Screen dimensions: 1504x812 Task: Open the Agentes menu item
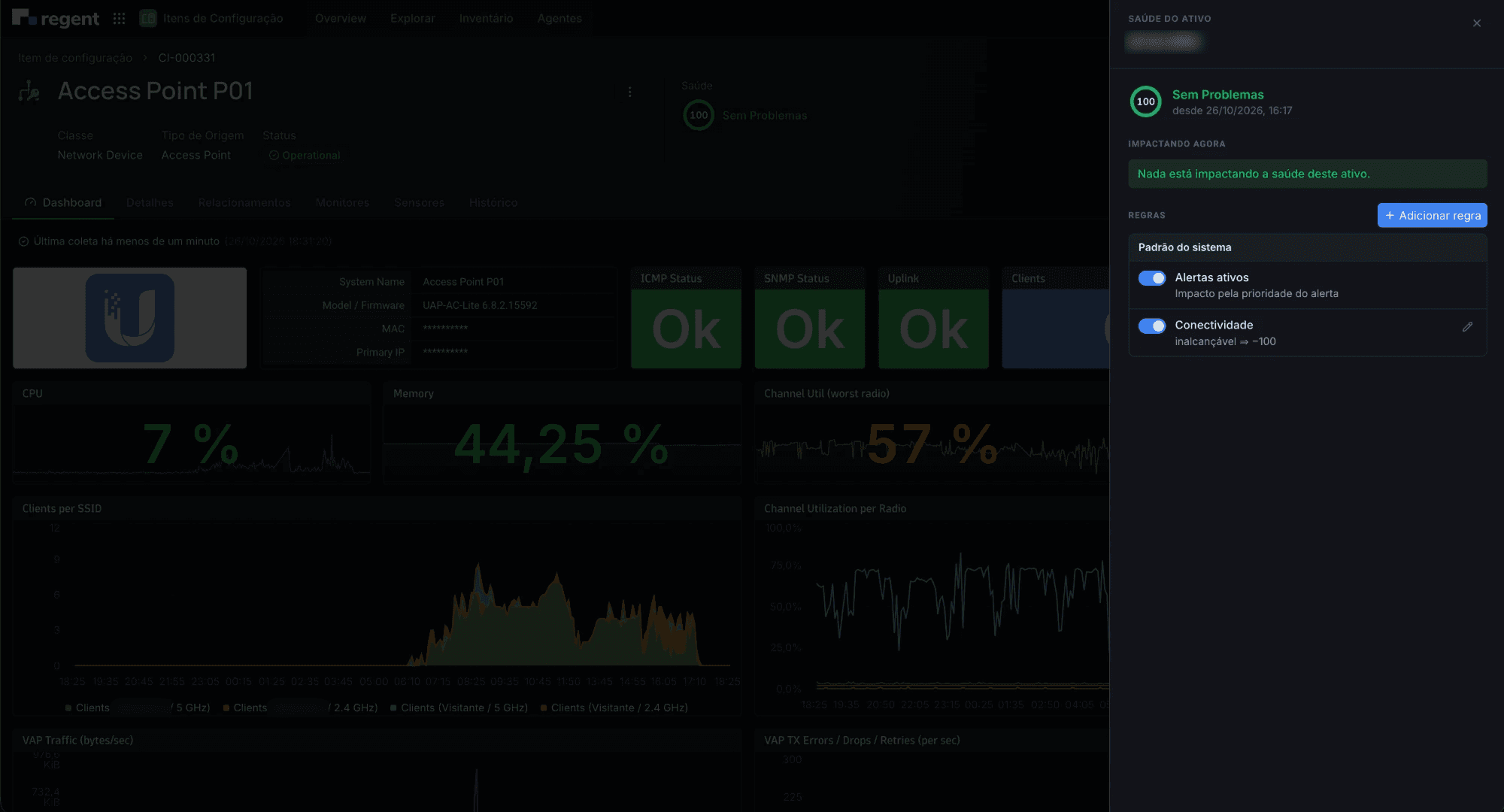click(x=559, y=18)
